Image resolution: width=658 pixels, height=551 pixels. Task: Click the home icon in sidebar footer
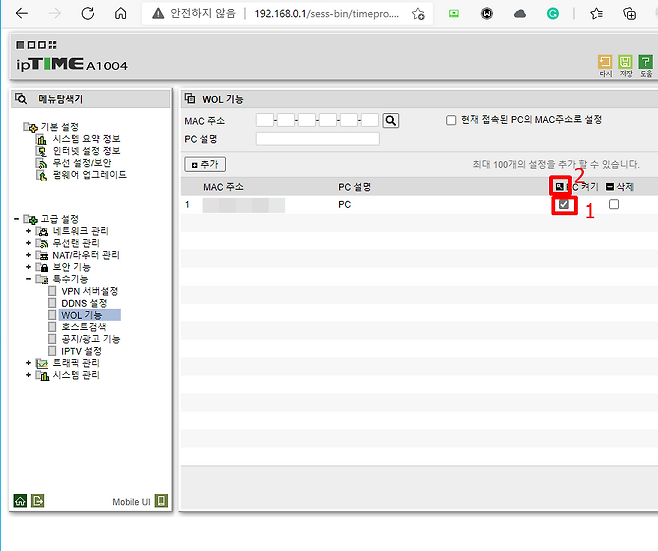click(20, 501)
